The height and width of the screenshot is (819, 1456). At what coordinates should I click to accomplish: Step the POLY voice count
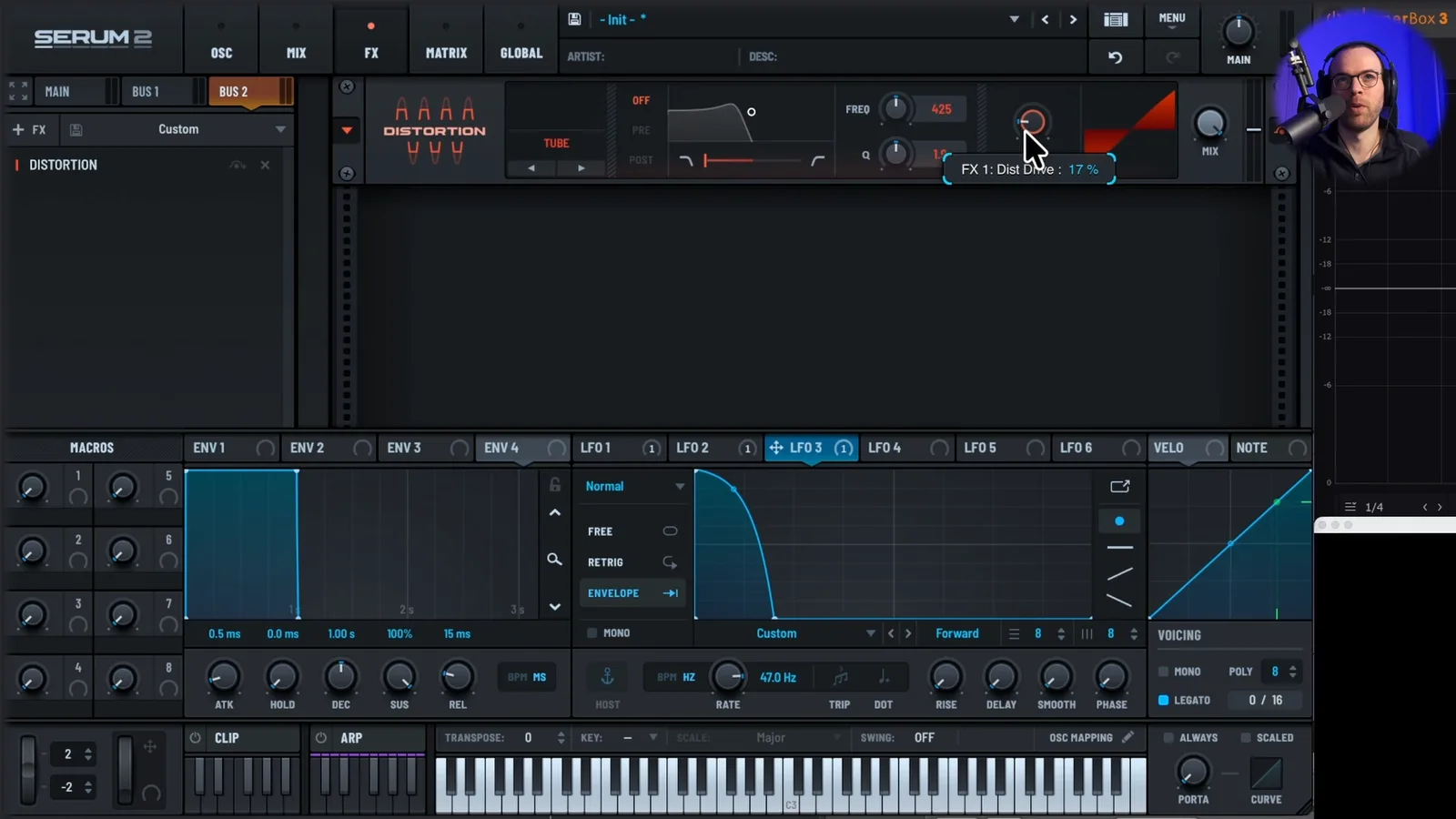[1293, 672]
